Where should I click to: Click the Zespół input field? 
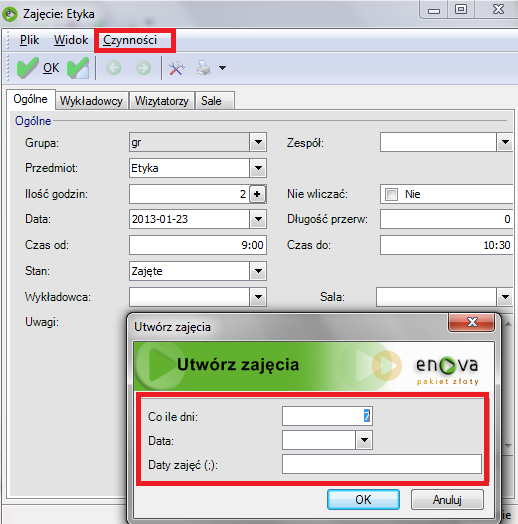[438, 142]
